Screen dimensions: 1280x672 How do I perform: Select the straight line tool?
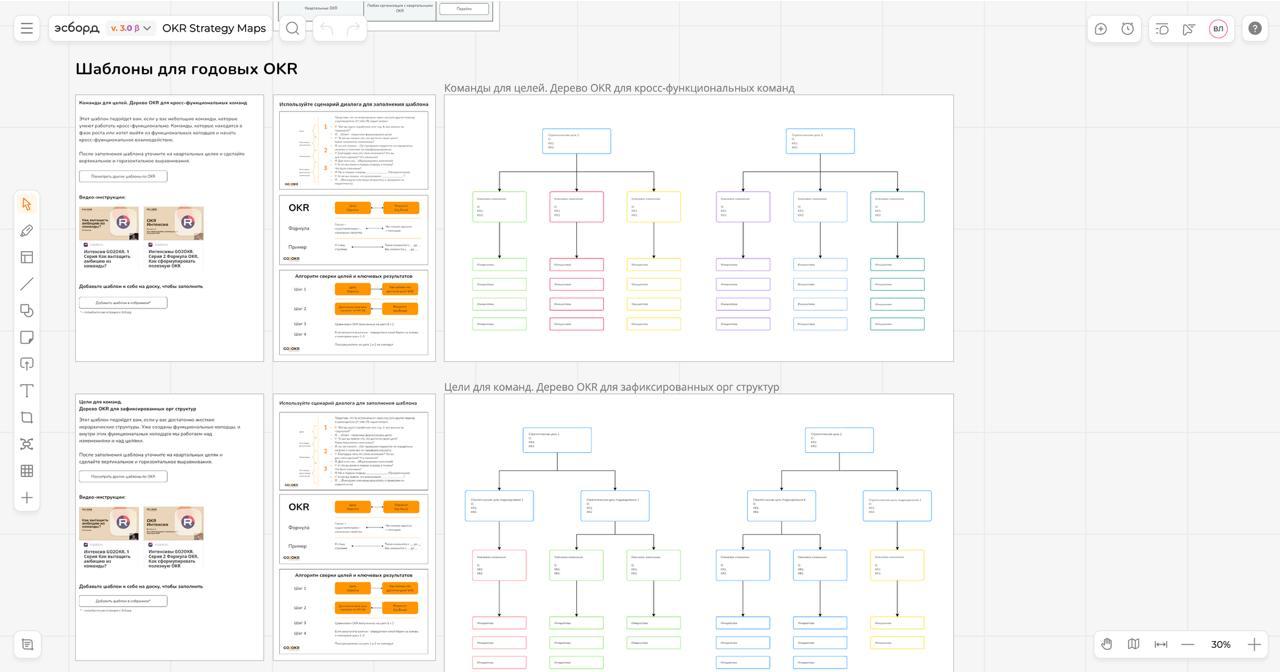coord(27,284)
